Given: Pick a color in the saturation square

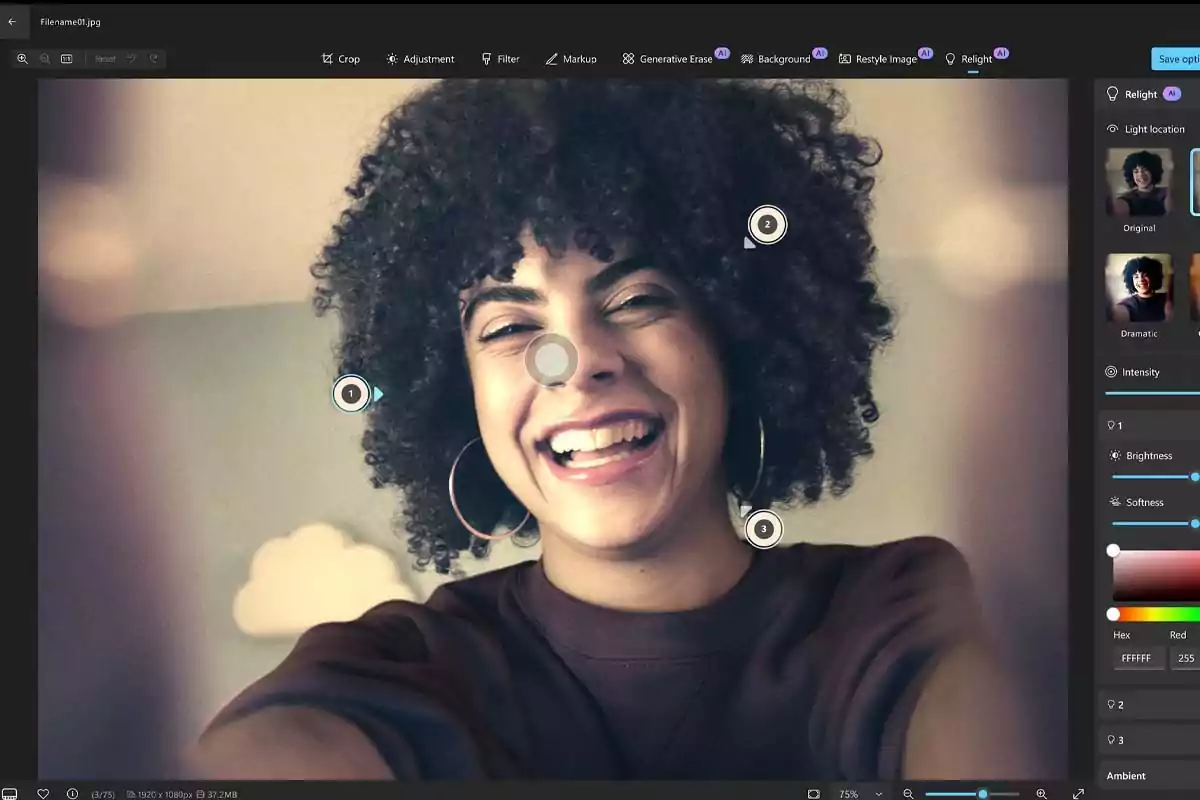Looking at the screenshot, I should [x=1156, y=576].
